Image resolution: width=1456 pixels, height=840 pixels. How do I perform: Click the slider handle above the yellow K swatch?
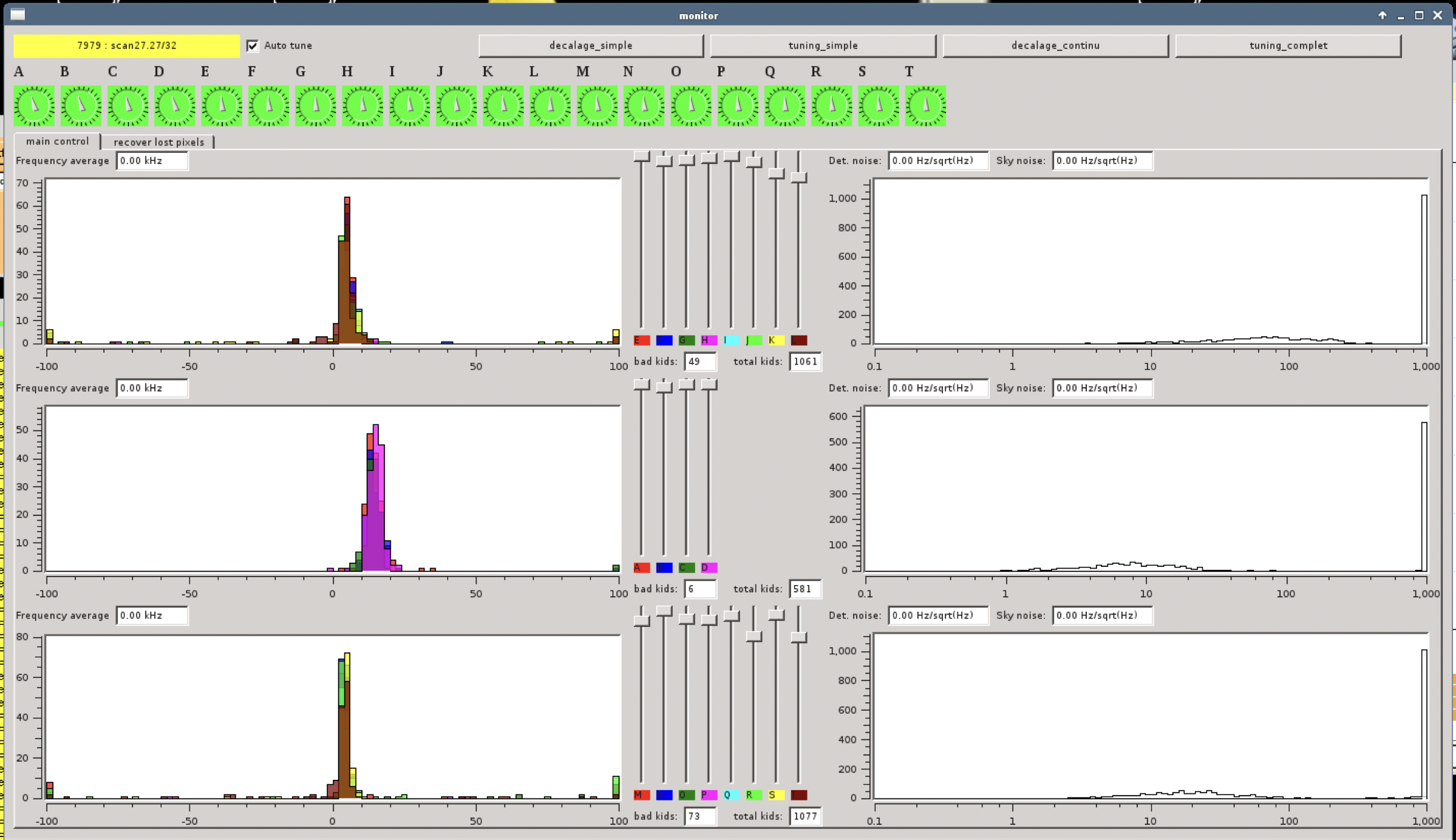point(776,174)
